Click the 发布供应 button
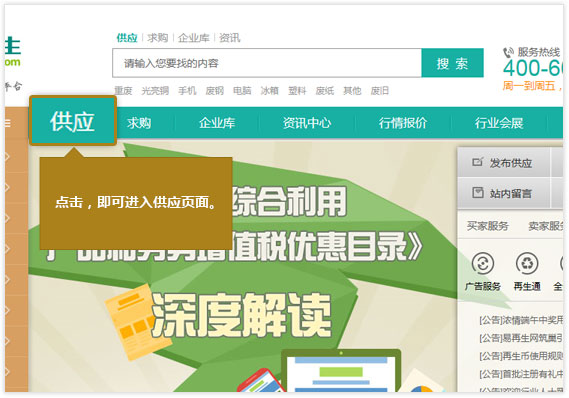Image resolution: width=569 pixels, height=398 pixels. pos(504,163)
